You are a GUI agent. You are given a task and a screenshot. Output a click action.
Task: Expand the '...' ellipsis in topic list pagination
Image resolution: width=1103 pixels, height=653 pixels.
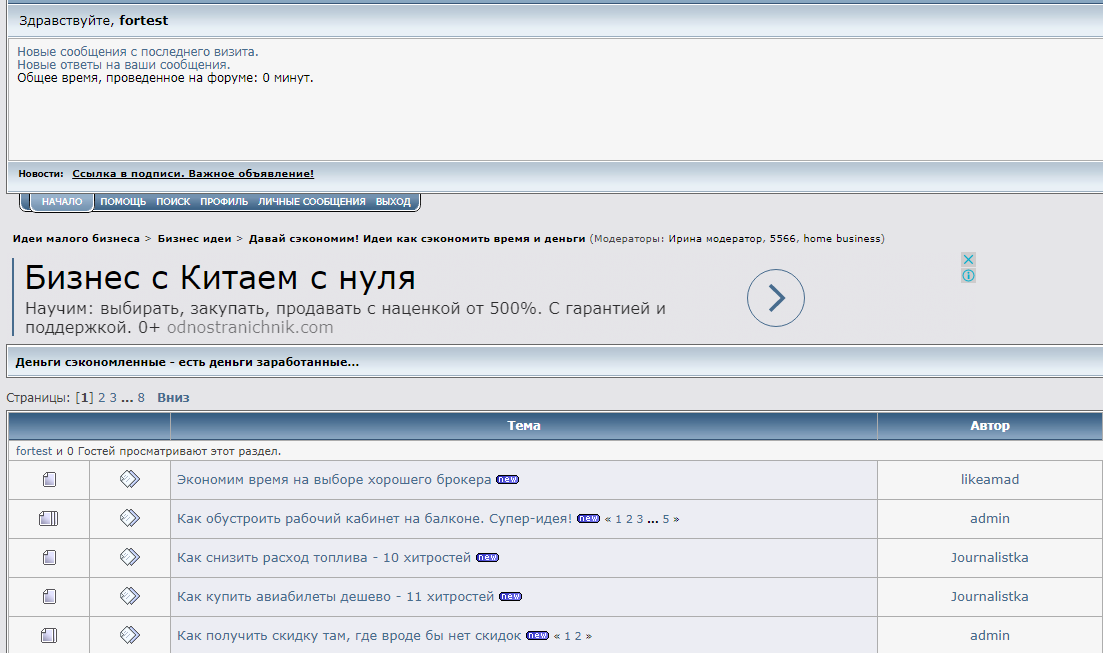click(x=127, y=398)
